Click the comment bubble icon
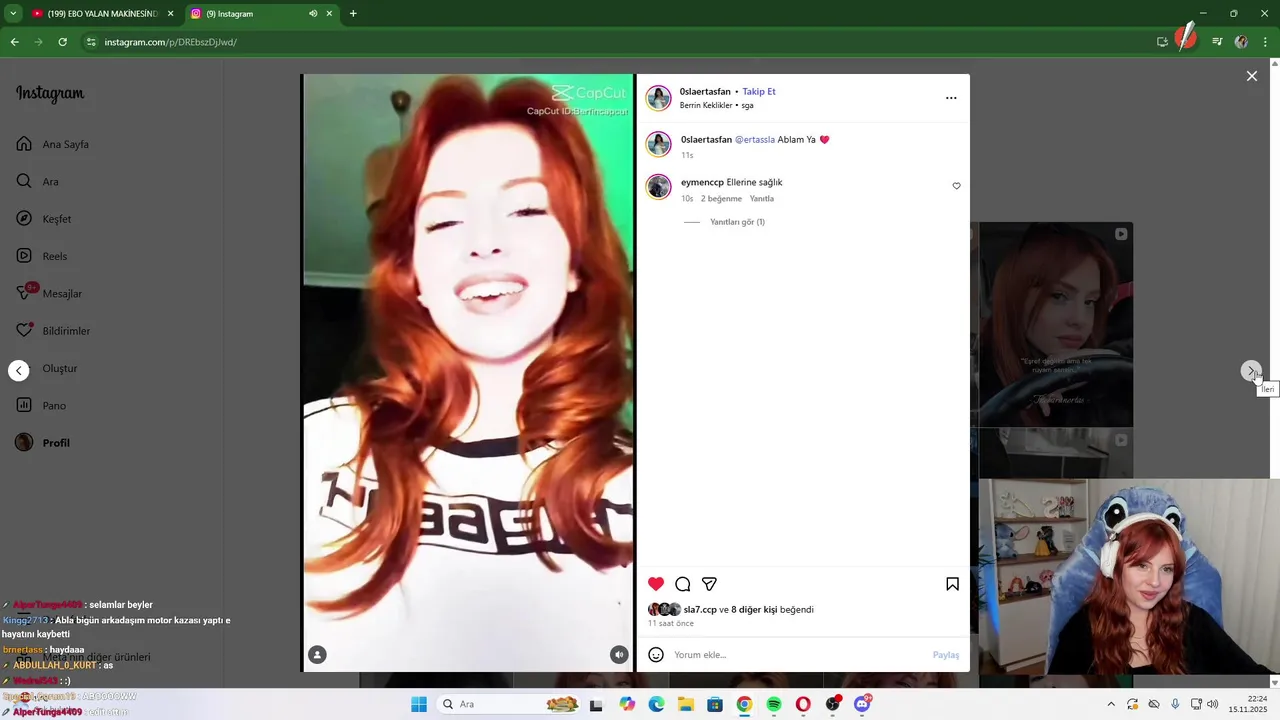 point(683,584)
